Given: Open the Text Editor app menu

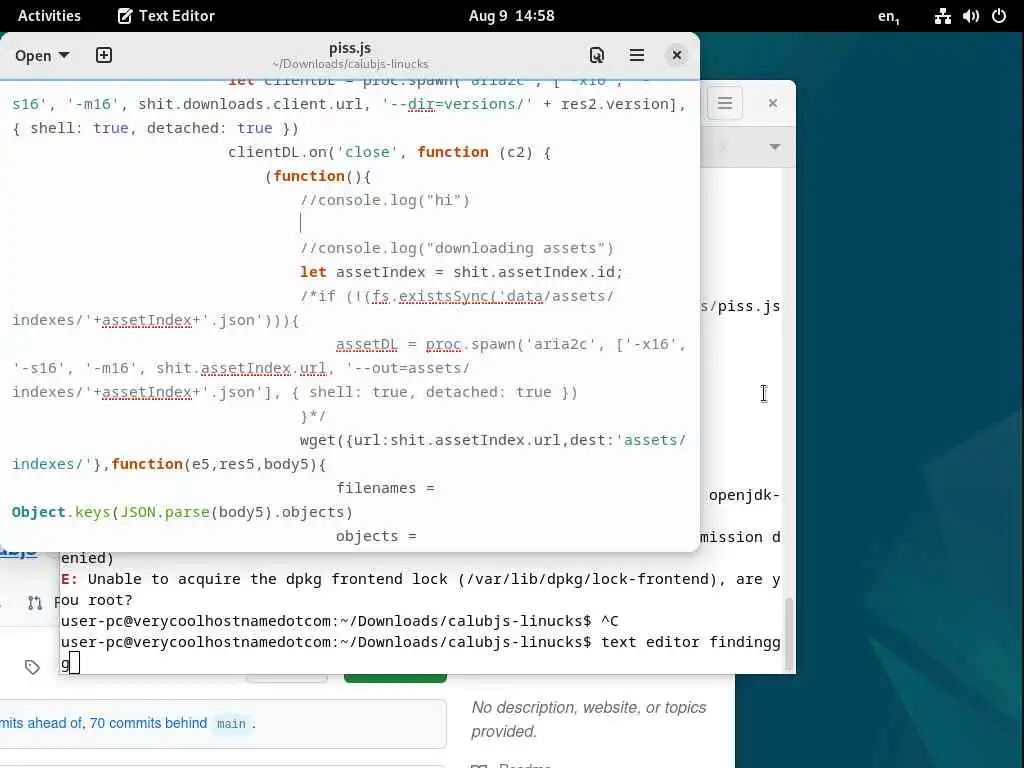Looking at the screenshot, I should (166, 16).
